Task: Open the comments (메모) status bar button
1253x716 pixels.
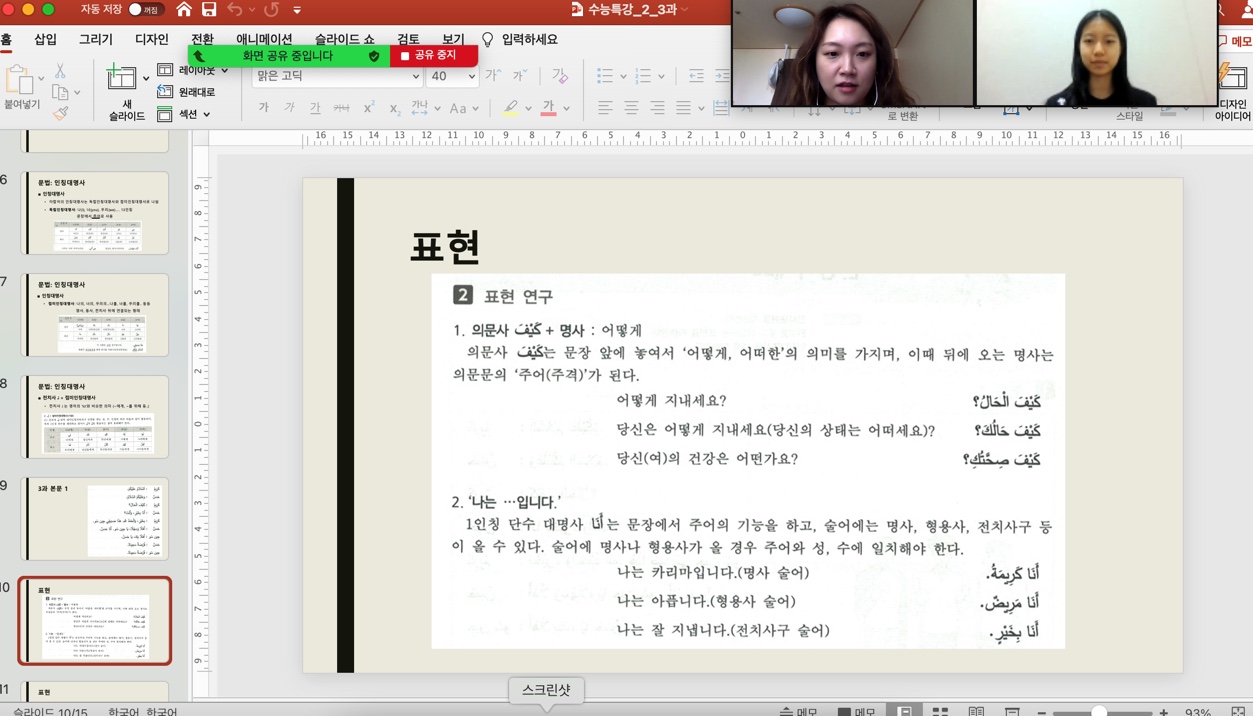Action: pyautogui.click(x=857, y=711)
